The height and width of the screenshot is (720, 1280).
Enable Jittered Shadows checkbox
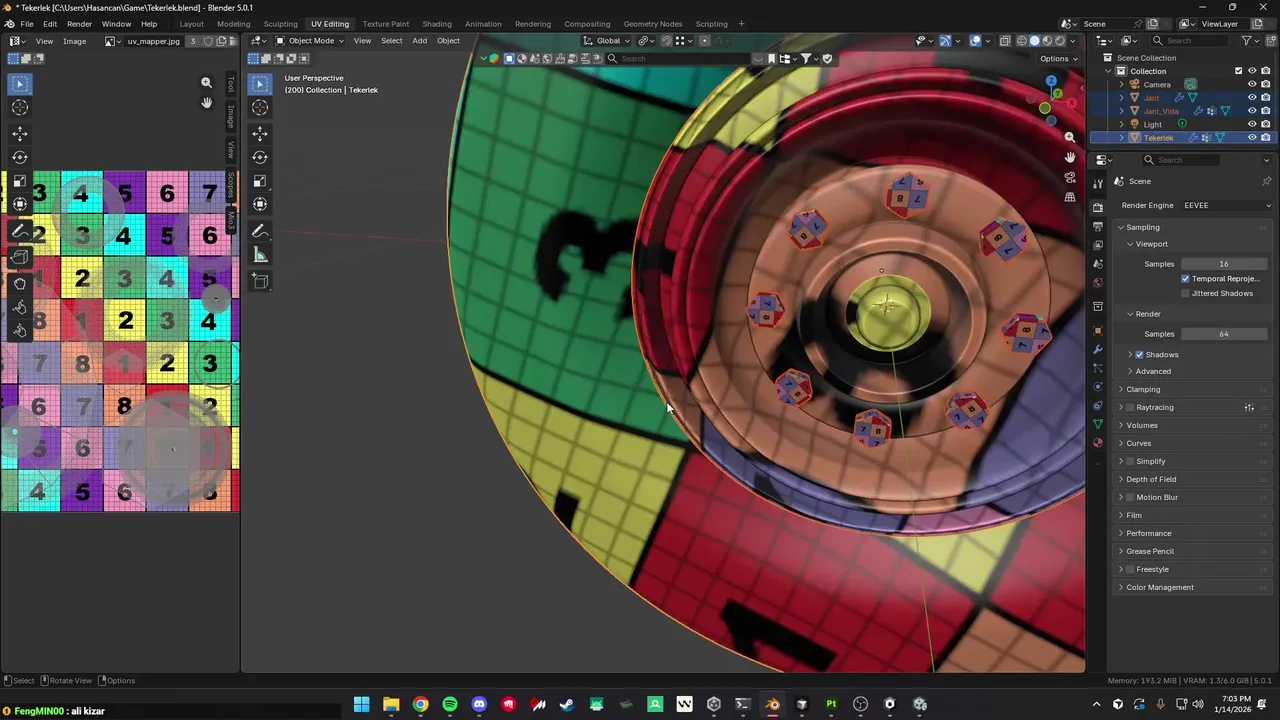tap(1186, 293)
